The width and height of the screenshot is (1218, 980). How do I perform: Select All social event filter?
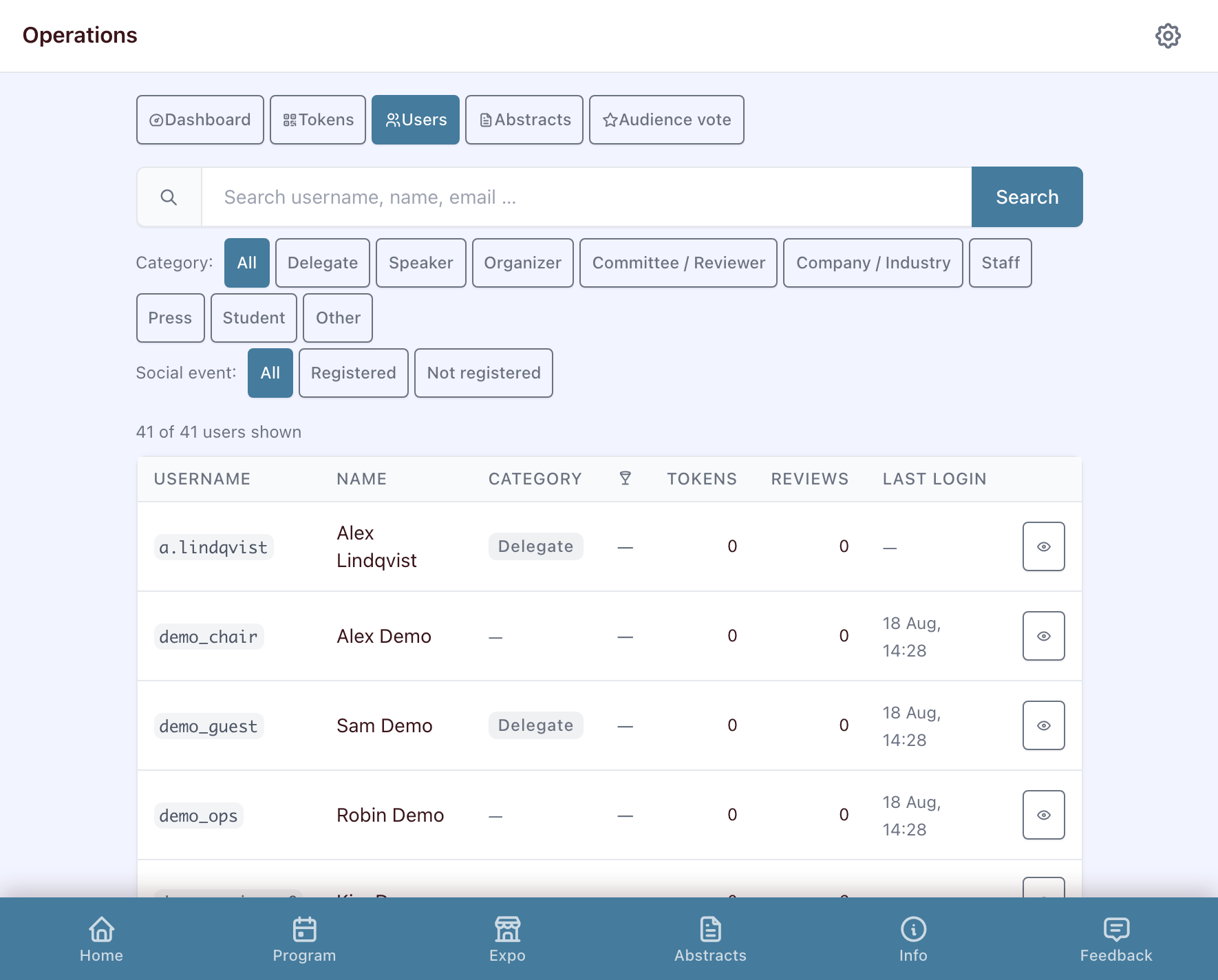[x=270, y=373]
